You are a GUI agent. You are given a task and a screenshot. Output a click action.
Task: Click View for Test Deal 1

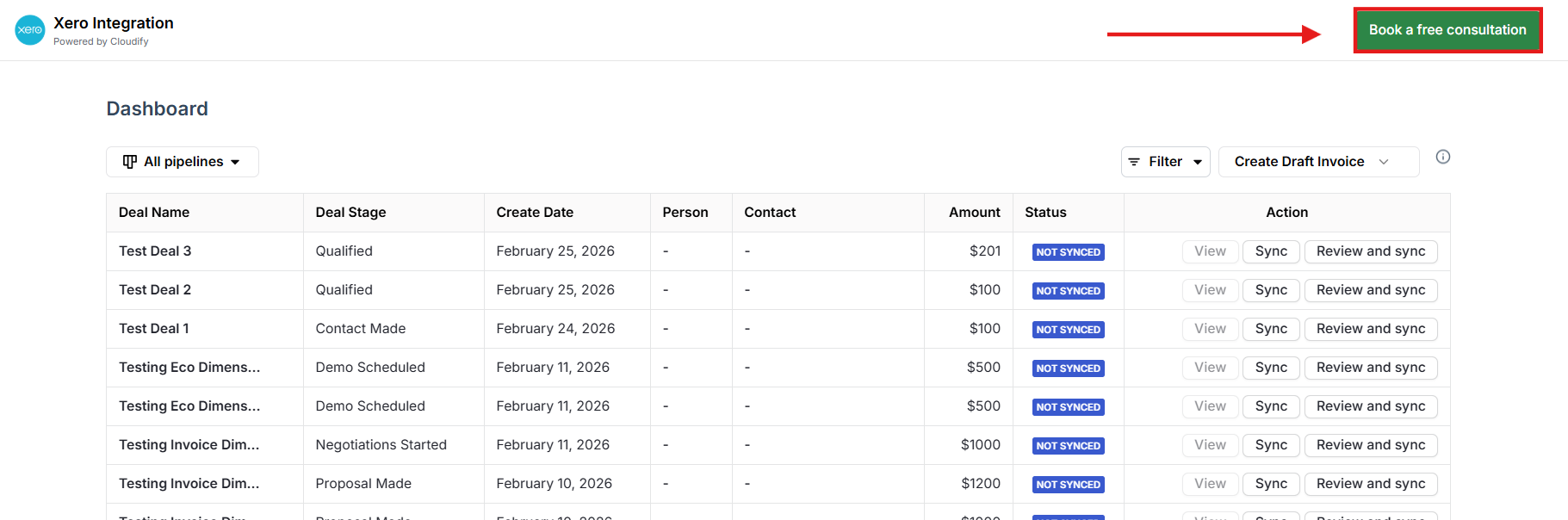1210,329
